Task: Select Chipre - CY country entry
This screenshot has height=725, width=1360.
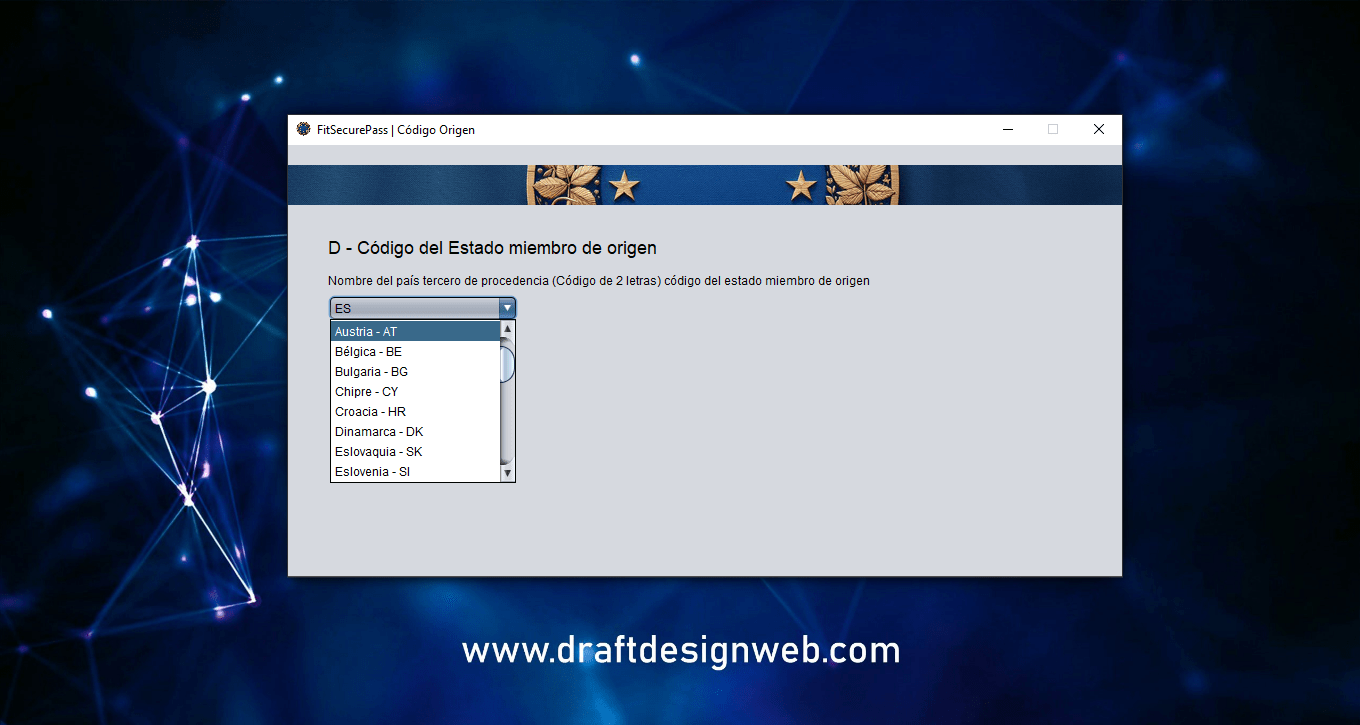Action: 414,391
